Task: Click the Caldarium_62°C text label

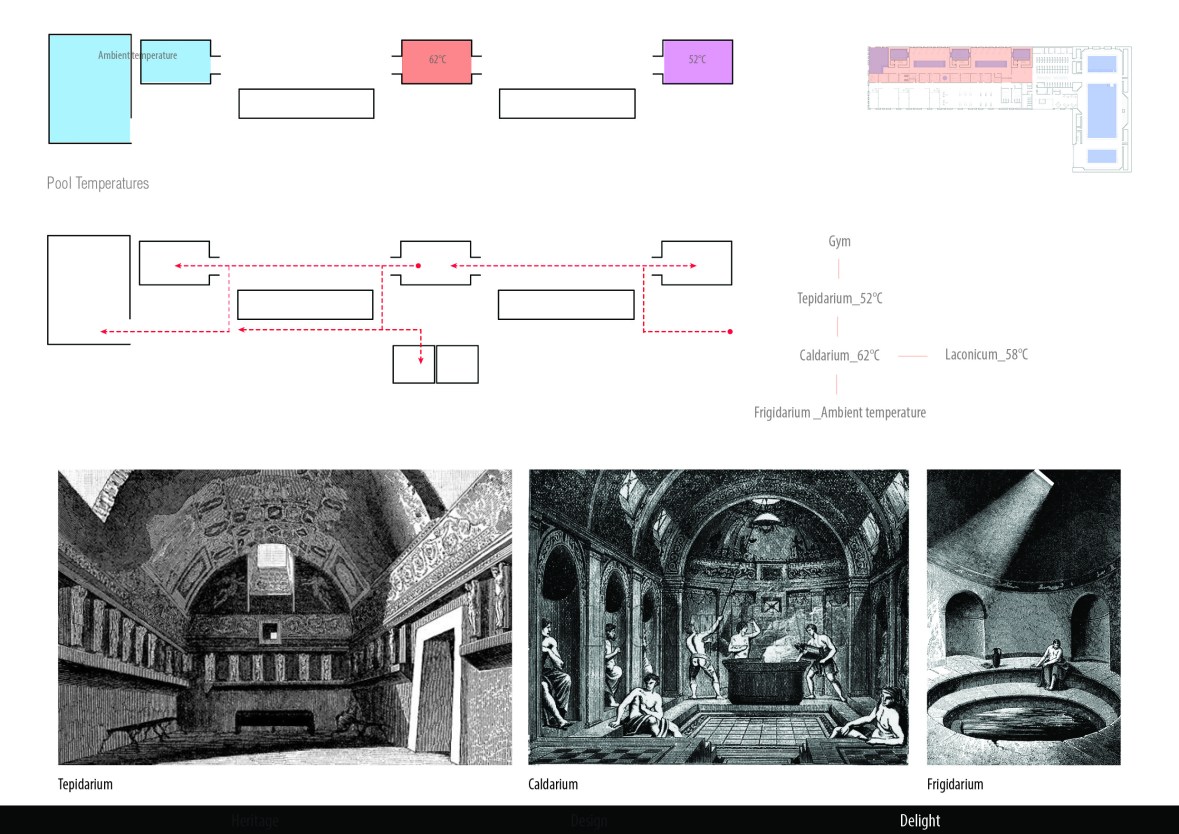Action: (839, 355)
